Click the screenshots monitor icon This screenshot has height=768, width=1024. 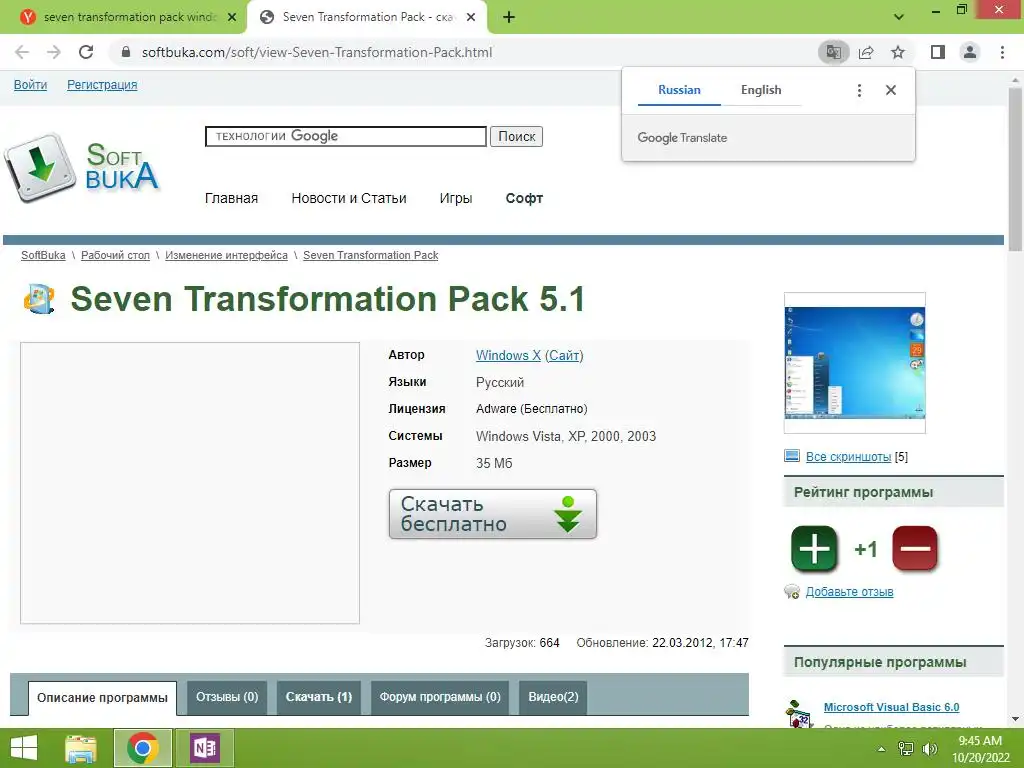pyautogui.click(x=792, y=456)
